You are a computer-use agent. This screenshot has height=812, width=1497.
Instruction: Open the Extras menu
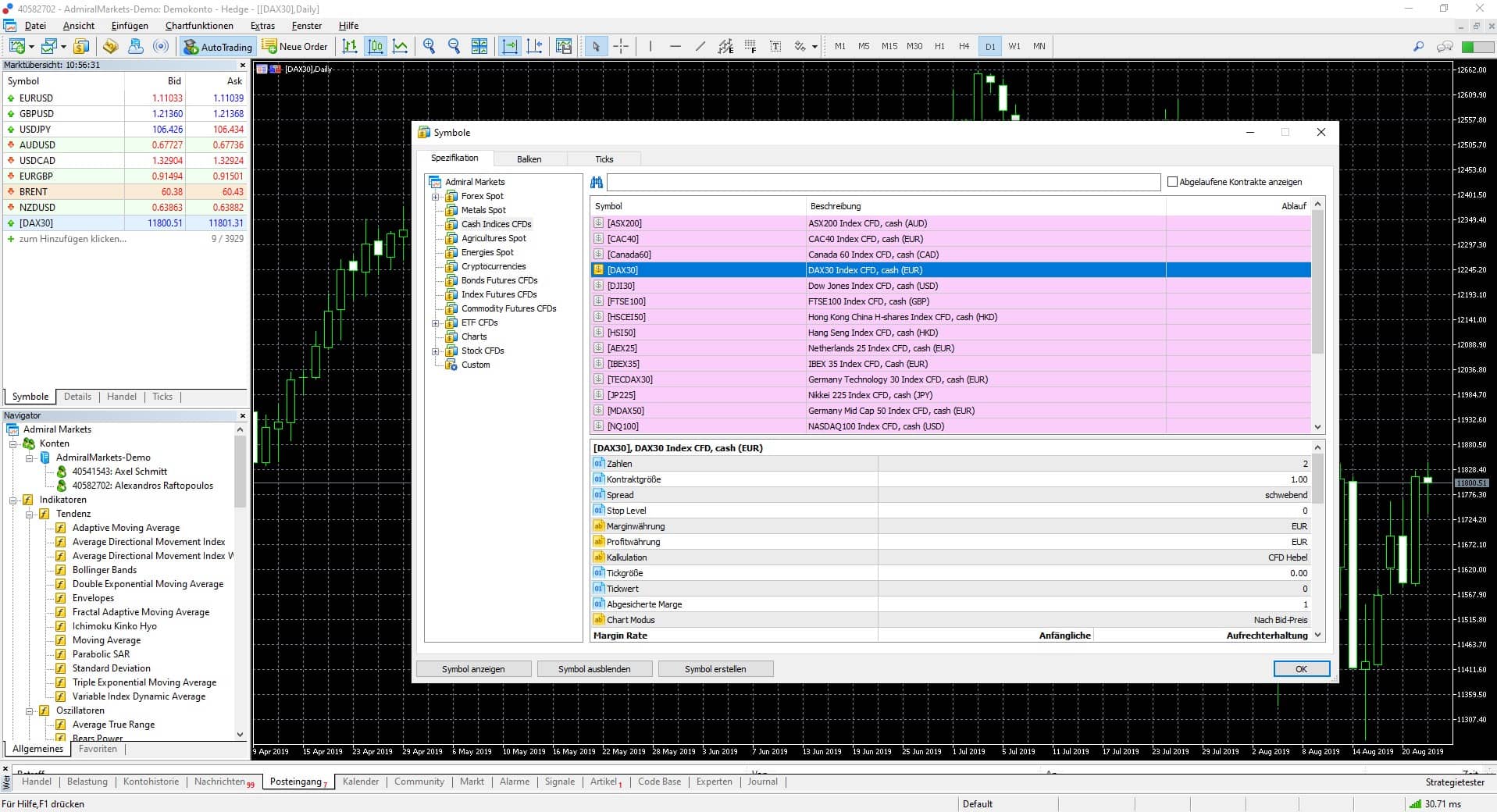(262, 26)
